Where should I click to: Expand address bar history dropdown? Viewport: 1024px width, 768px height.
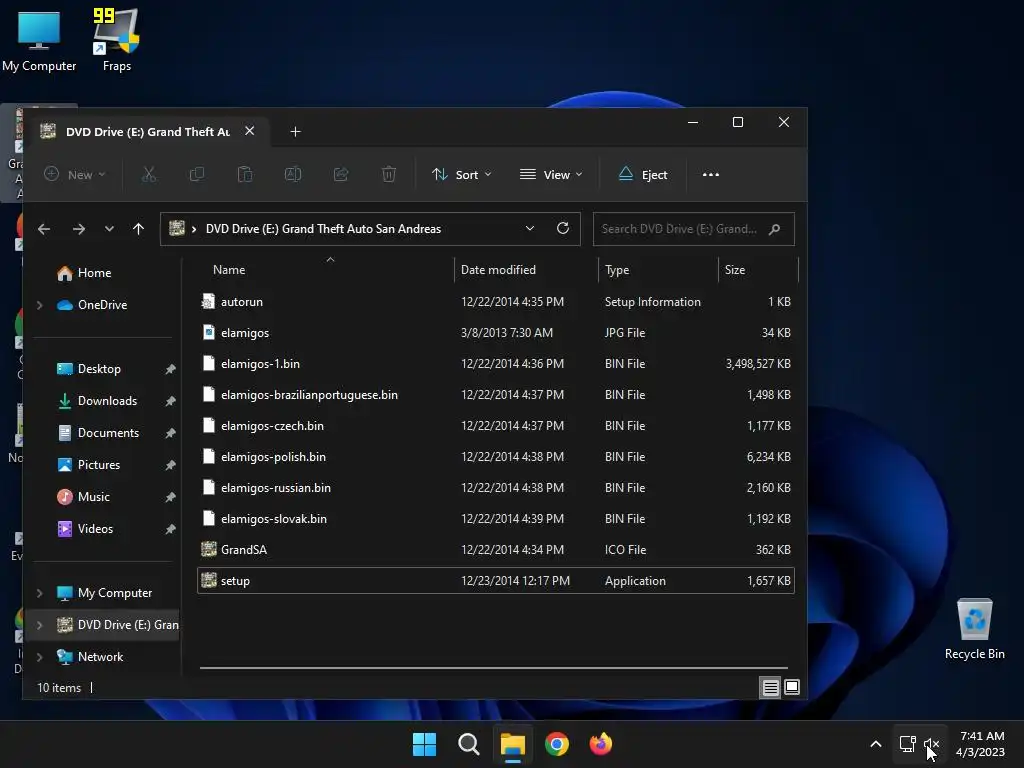[530, 229]
